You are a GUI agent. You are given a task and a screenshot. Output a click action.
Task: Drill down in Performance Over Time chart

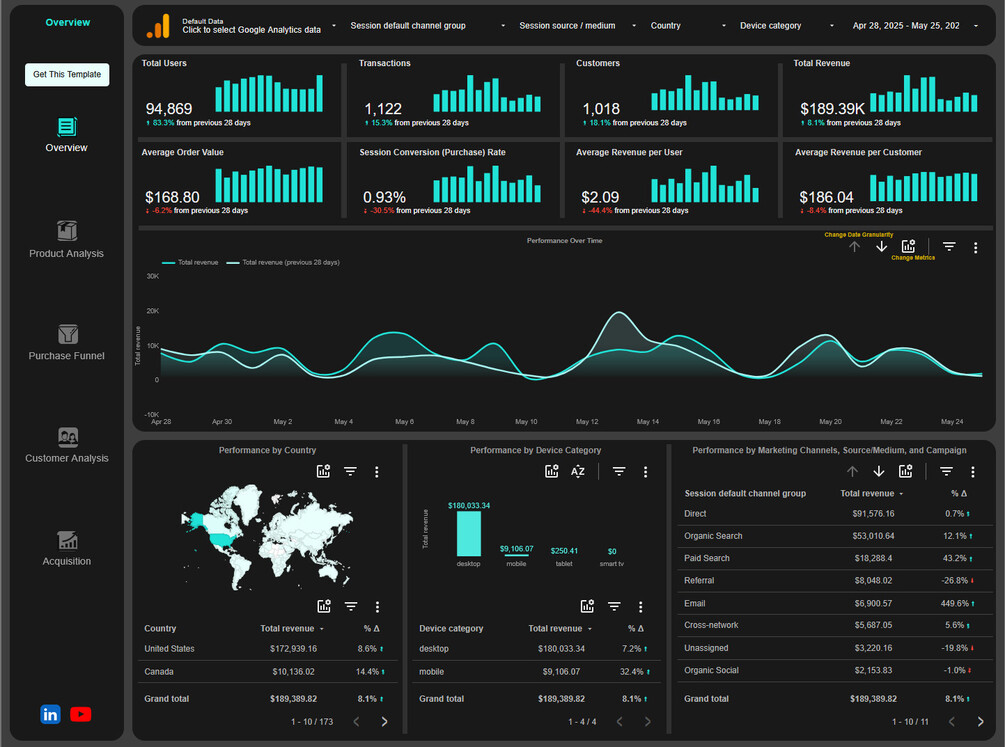coord(881,247)
